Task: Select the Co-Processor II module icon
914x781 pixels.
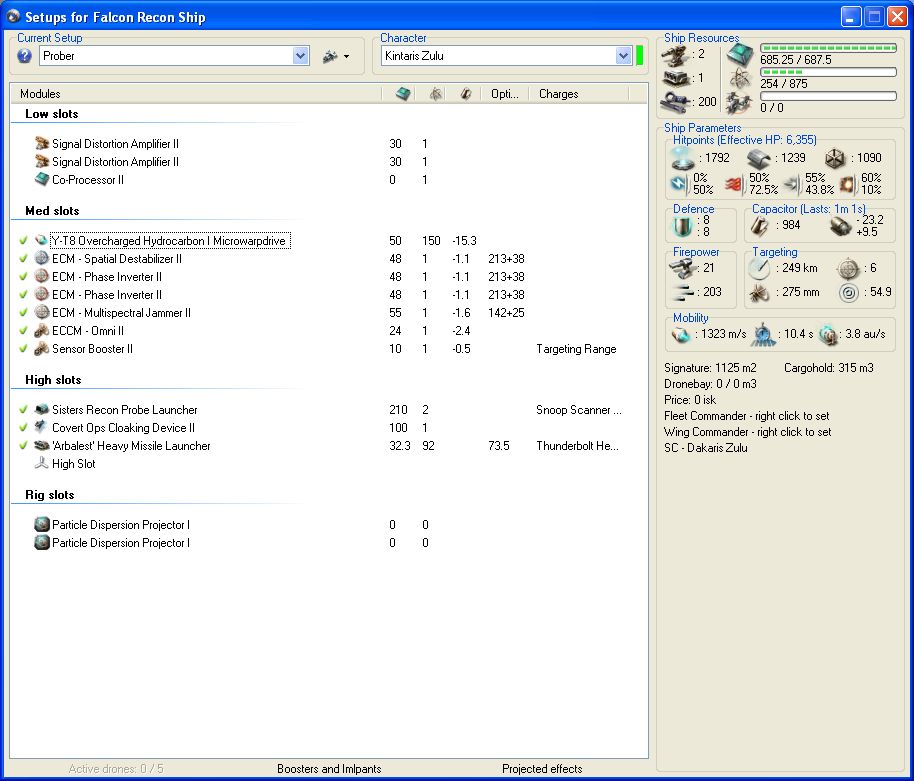Action: coord(41,179)
